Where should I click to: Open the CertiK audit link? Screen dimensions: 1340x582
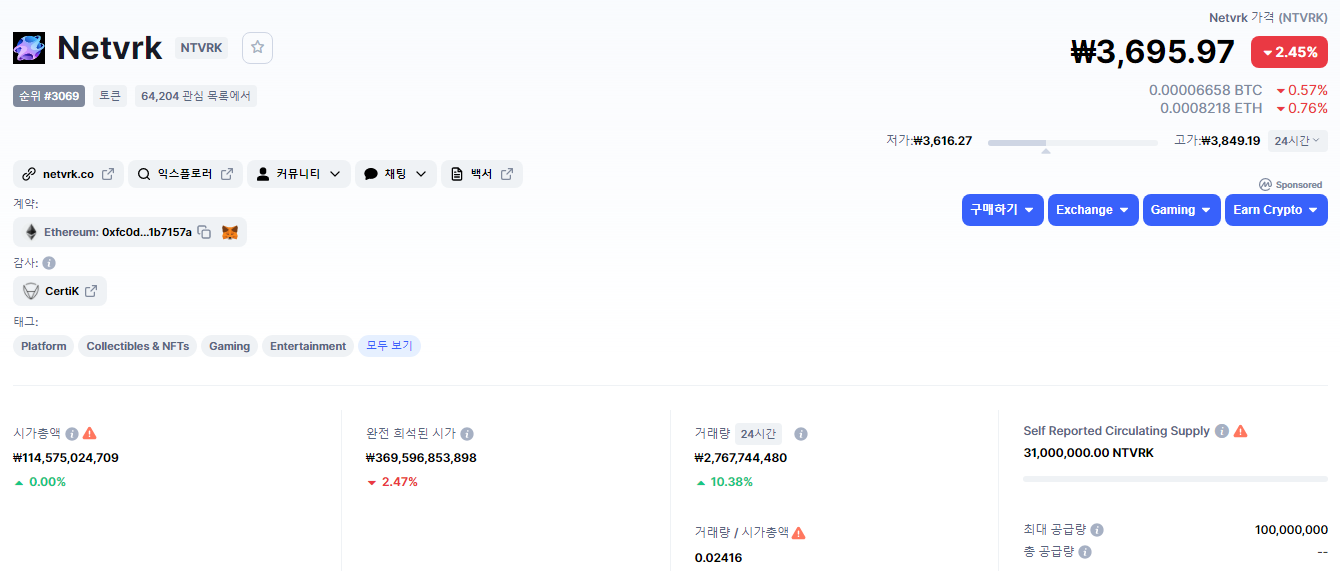click(x=60, y=291)
